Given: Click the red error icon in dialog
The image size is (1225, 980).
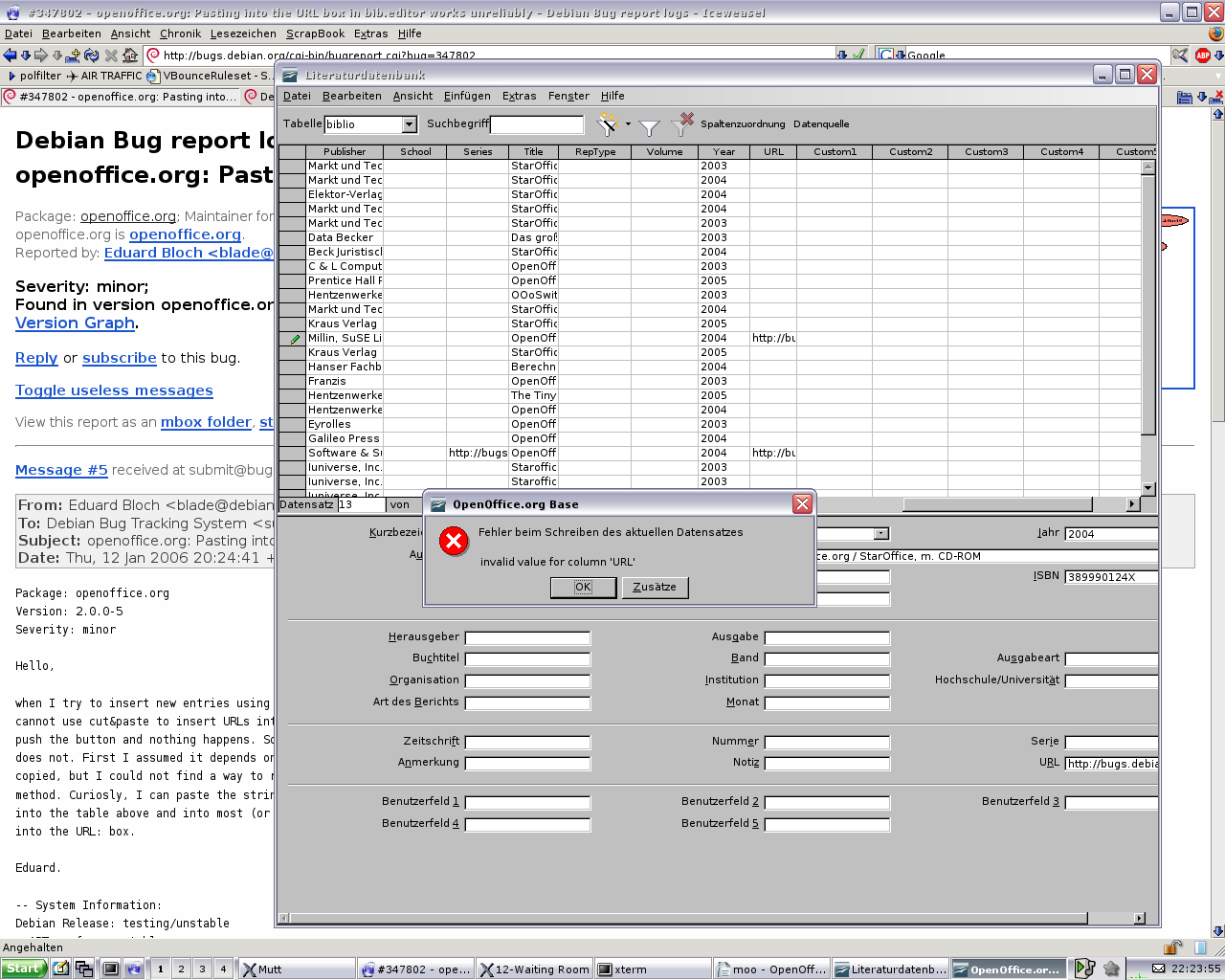Looking at the screenshot, I should click(453, 542).
